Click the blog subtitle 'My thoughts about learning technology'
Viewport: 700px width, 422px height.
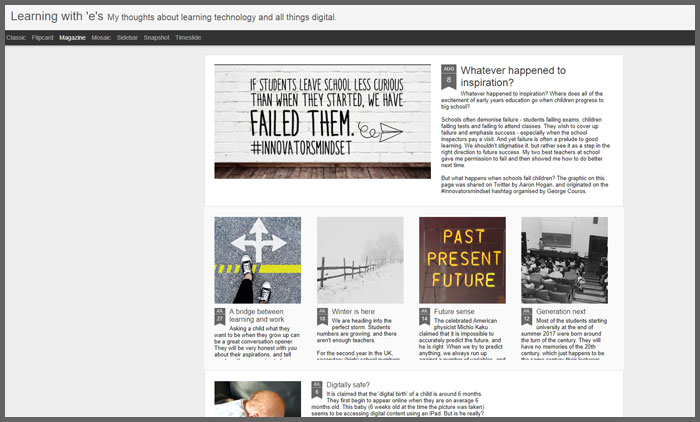point(222,17)
